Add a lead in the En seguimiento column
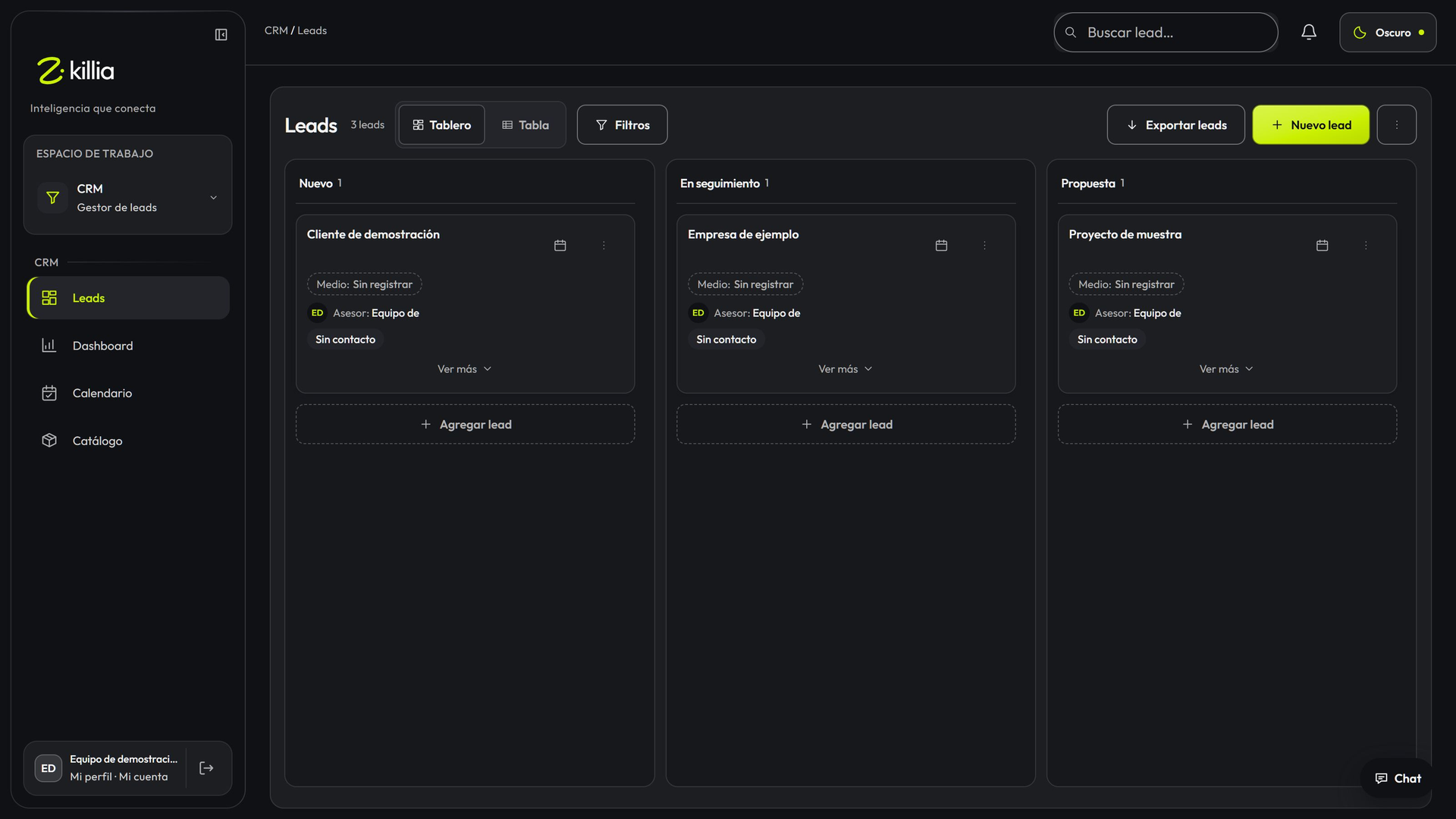This screenshot has height=819, width=1456. [x=846, y=424]
